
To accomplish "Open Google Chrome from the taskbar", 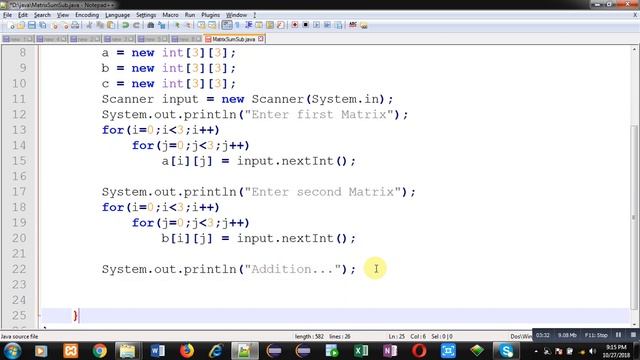I will 99,351.
